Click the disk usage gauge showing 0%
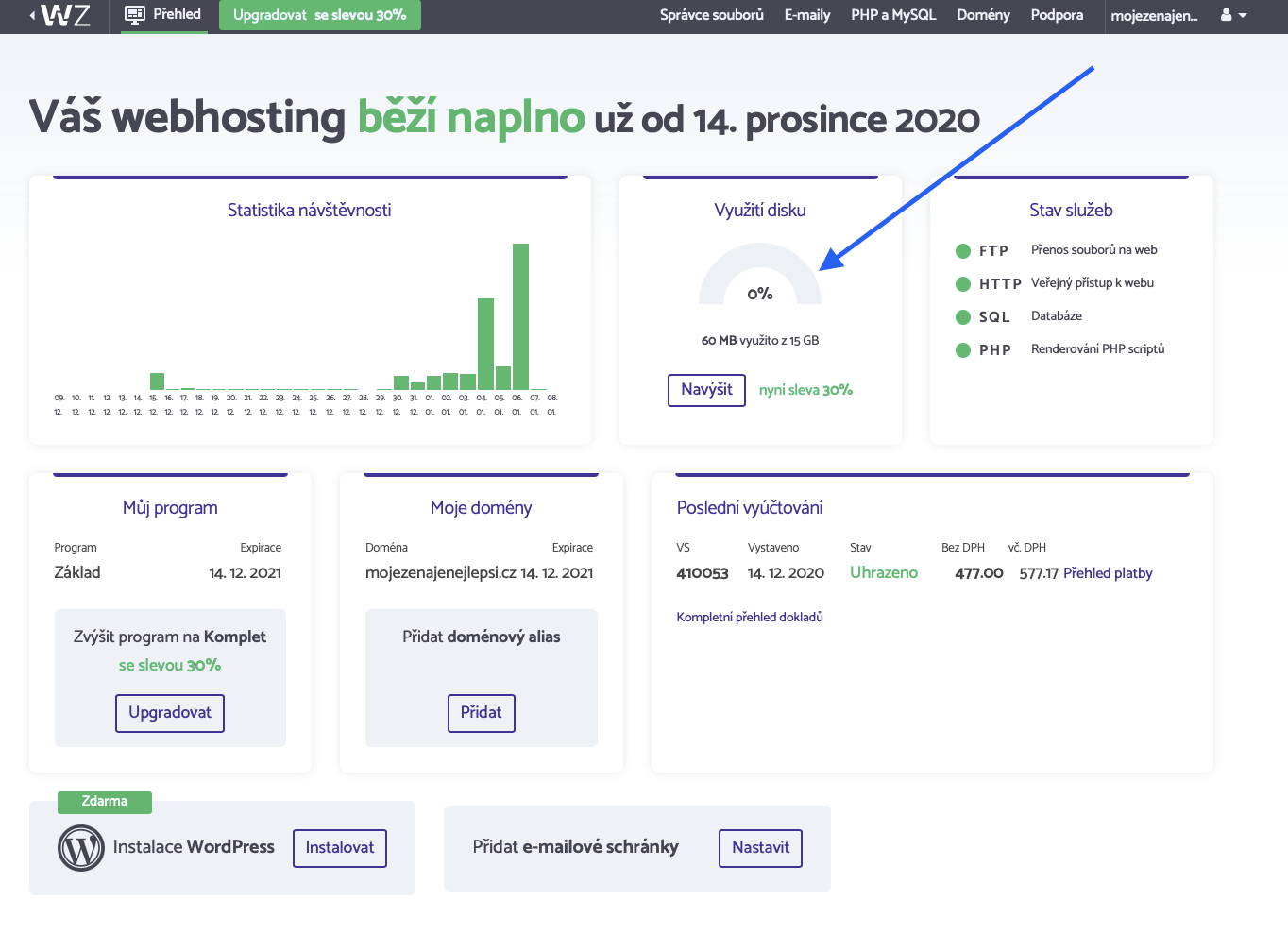The image size is (1288, 934). [760, 277]
